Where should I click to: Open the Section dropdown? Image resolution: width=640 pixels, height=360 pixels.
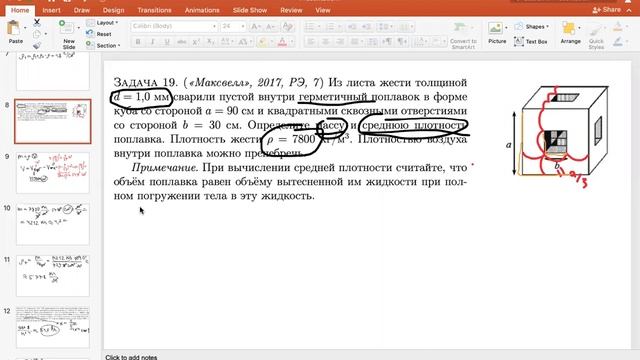104,46
